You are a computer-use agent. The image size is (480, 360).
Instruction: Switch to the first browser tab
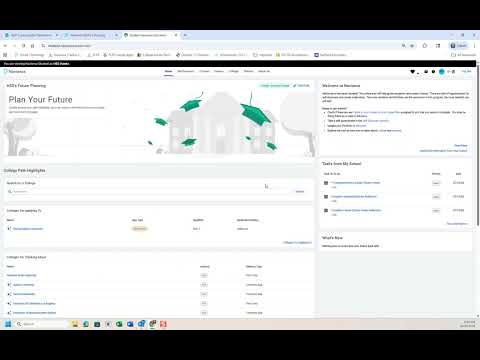(31, 35)
